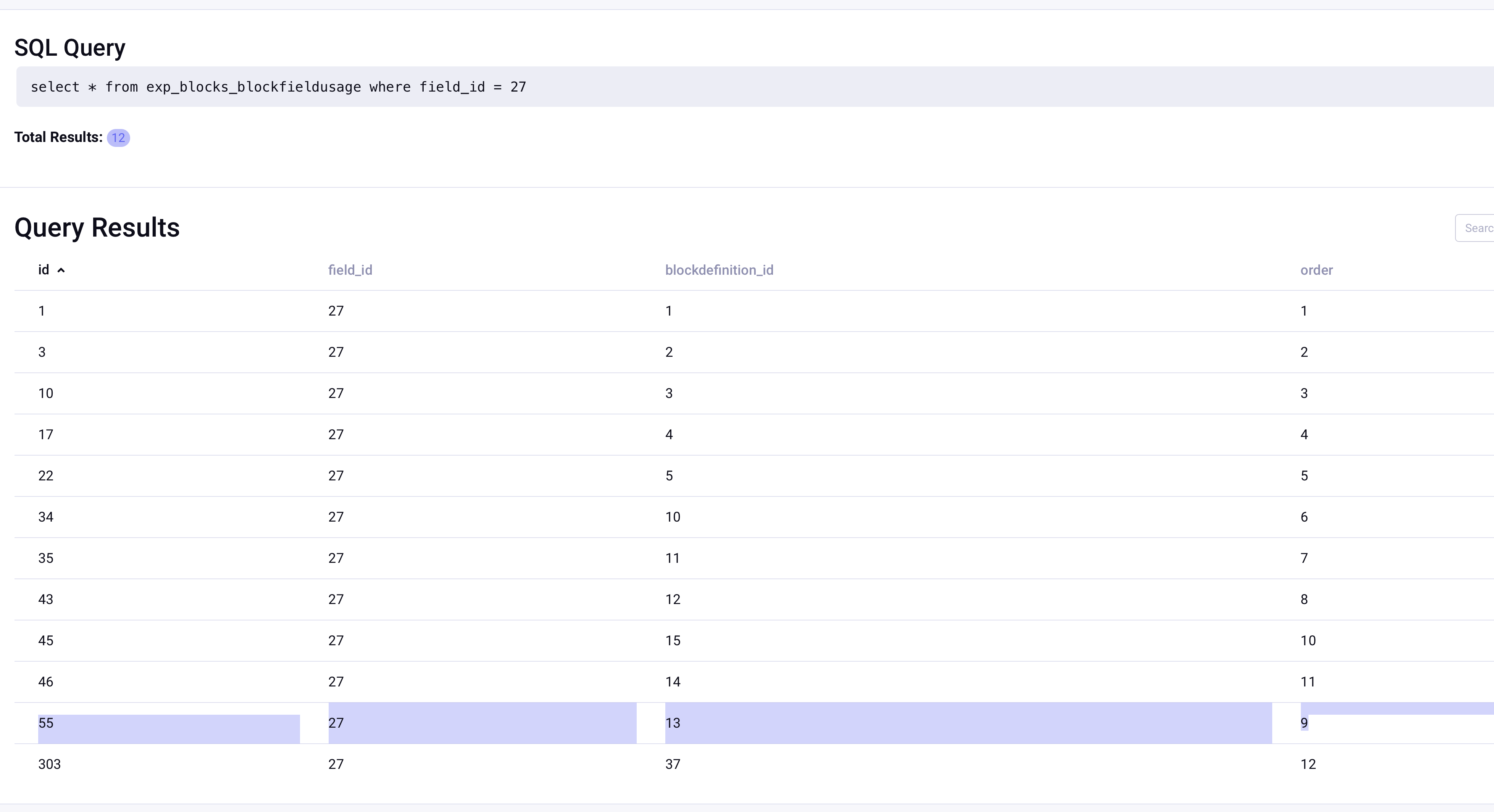Select id cell 22
1494x812 pixels.
click(x=46, y=476)
